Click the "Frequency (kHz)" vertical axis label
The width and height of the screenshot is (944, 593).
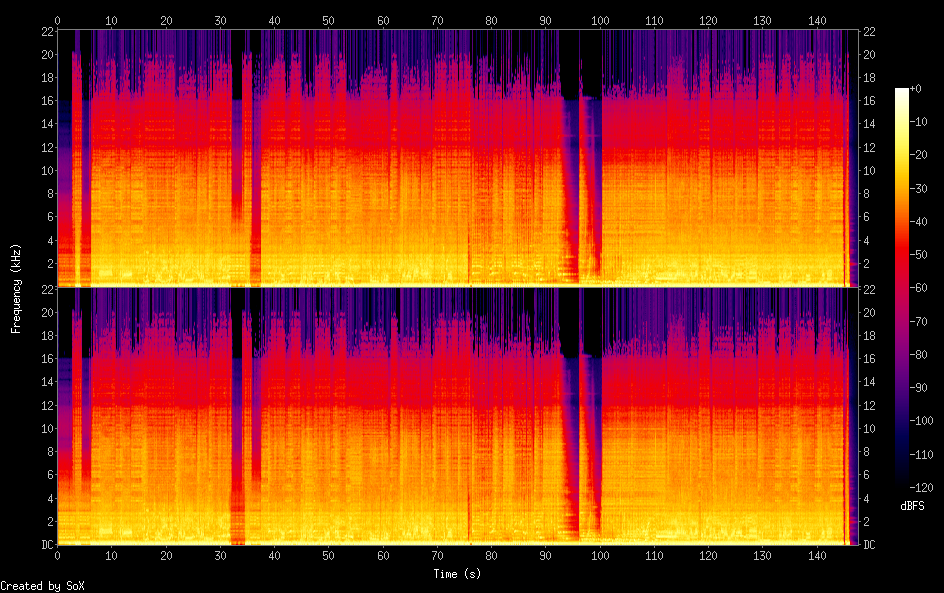coord(16,288)
